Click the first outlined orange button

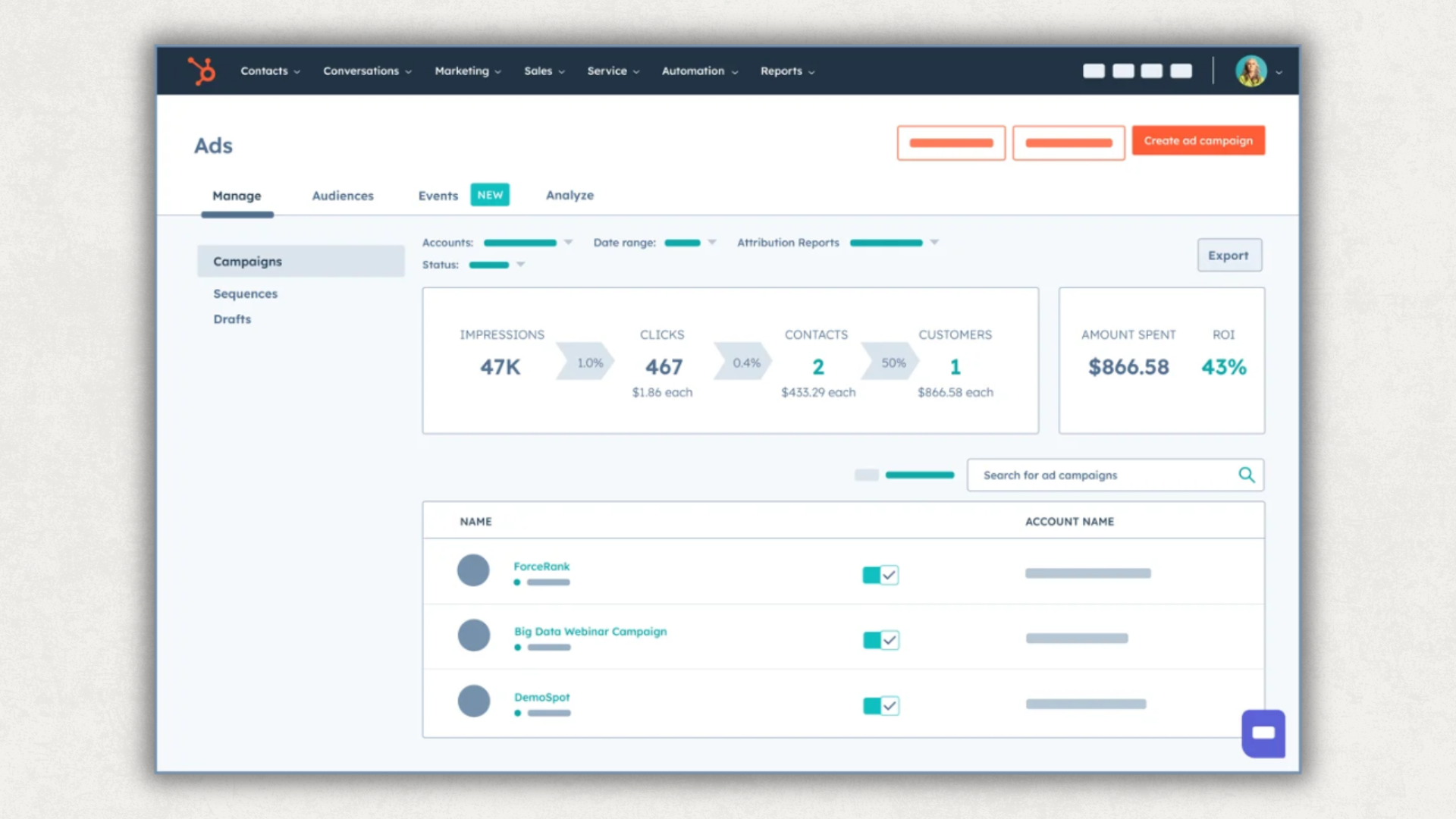951,143
